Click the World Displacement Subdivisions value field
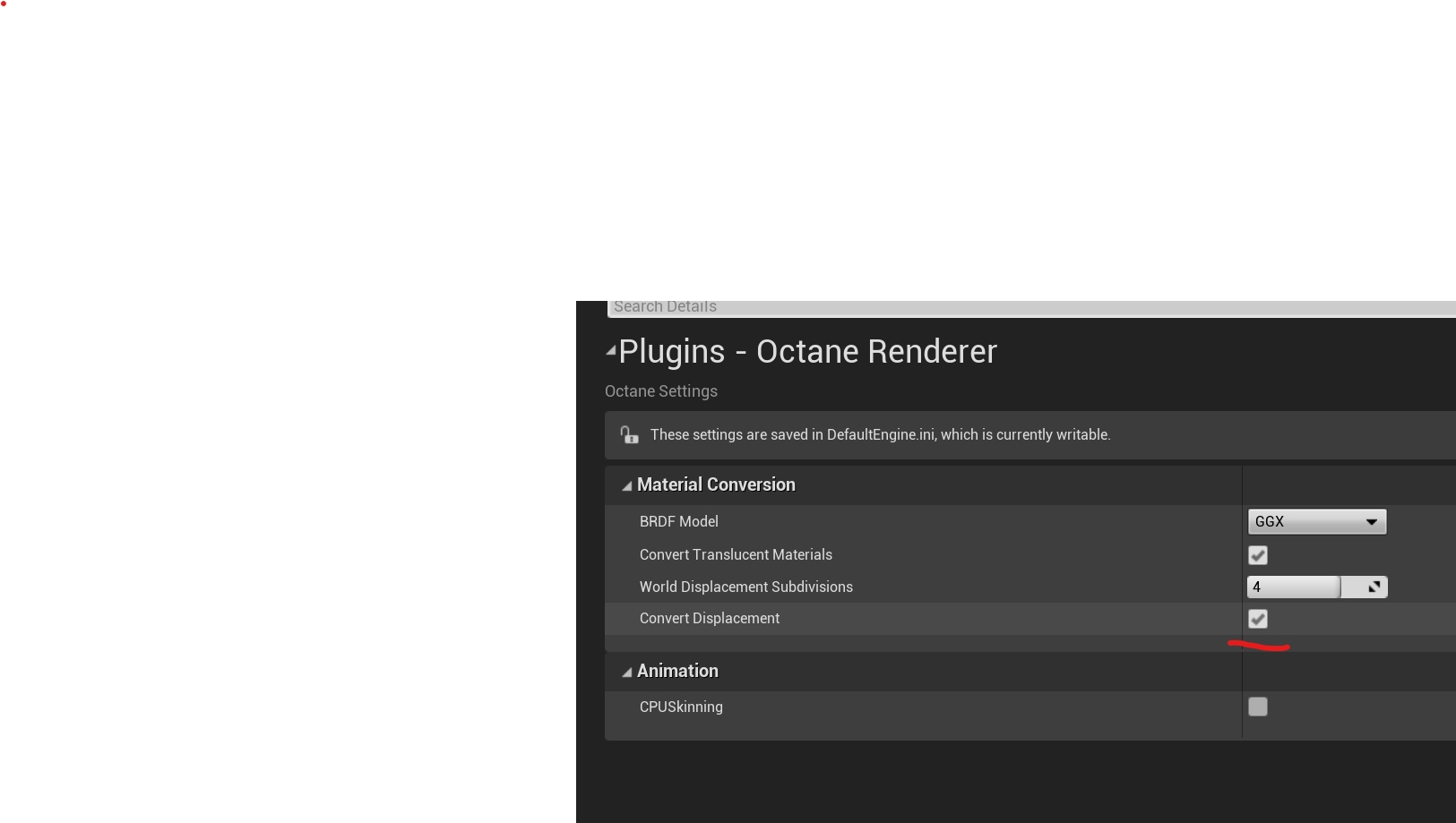This screenshot has height=823, width=1456. 1293,587
